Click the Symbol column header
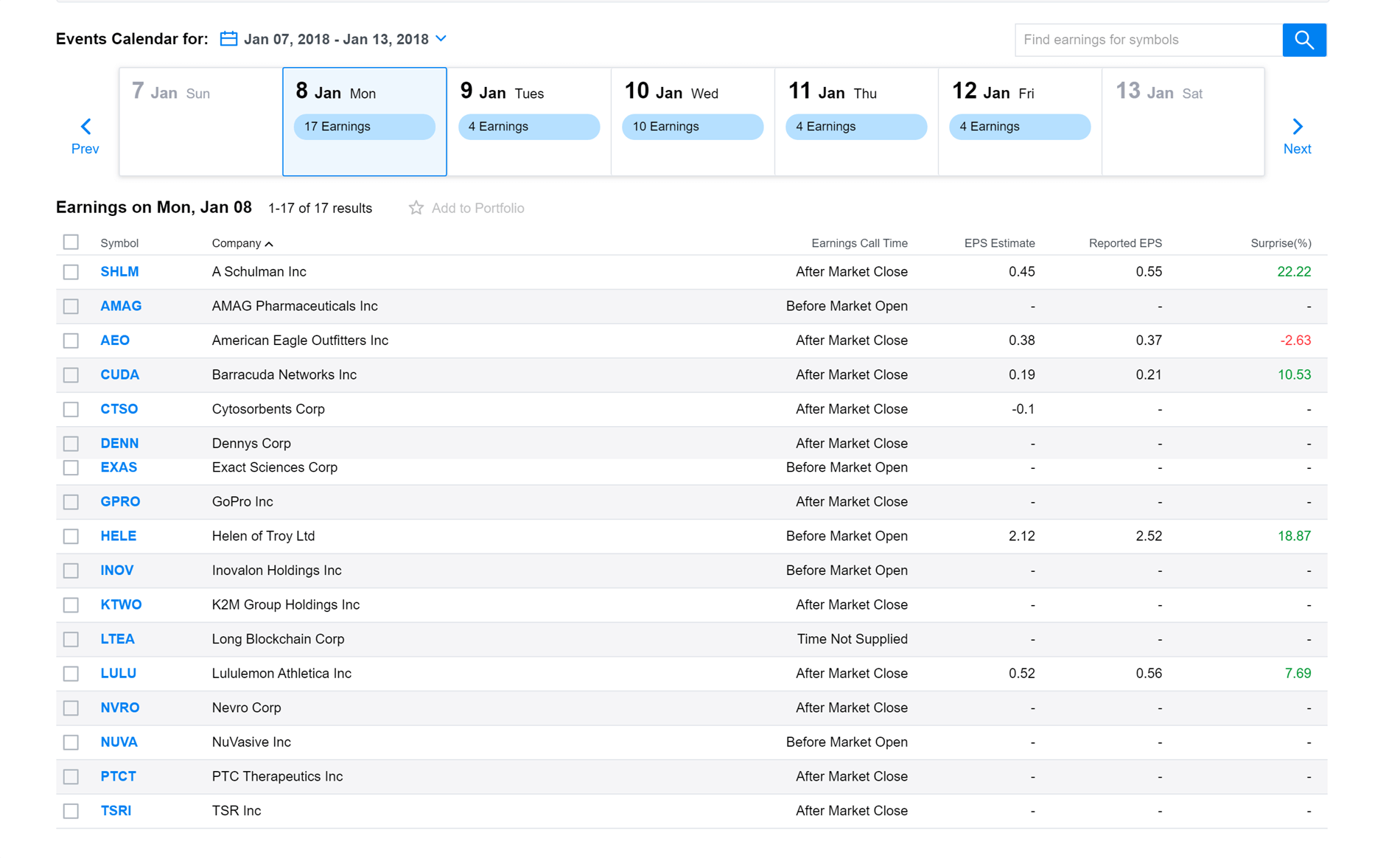 click(x=119, y=243)
